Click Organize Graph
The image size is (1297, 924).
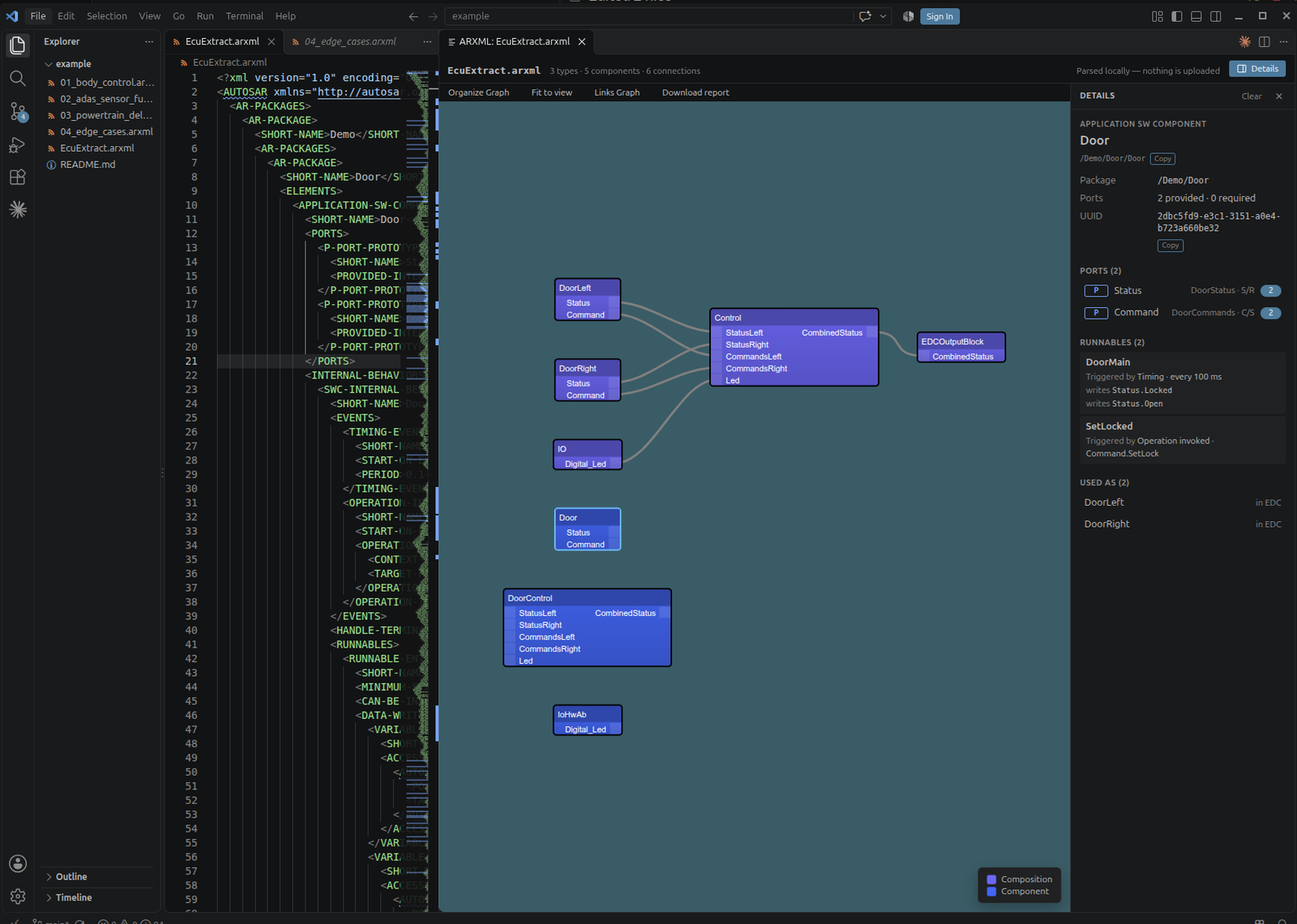pyautogui.click(x=479, y=92)
